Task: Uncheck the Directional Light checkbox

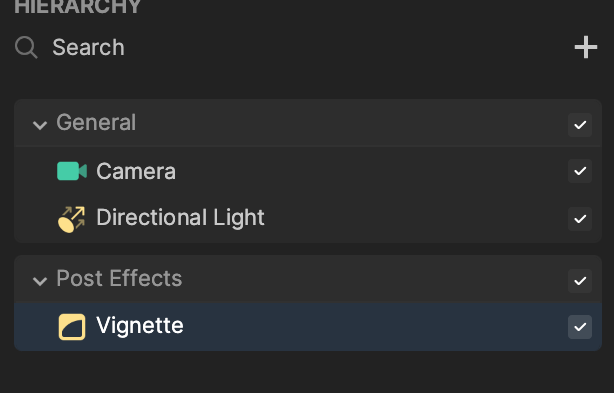Action: (580, 219)
